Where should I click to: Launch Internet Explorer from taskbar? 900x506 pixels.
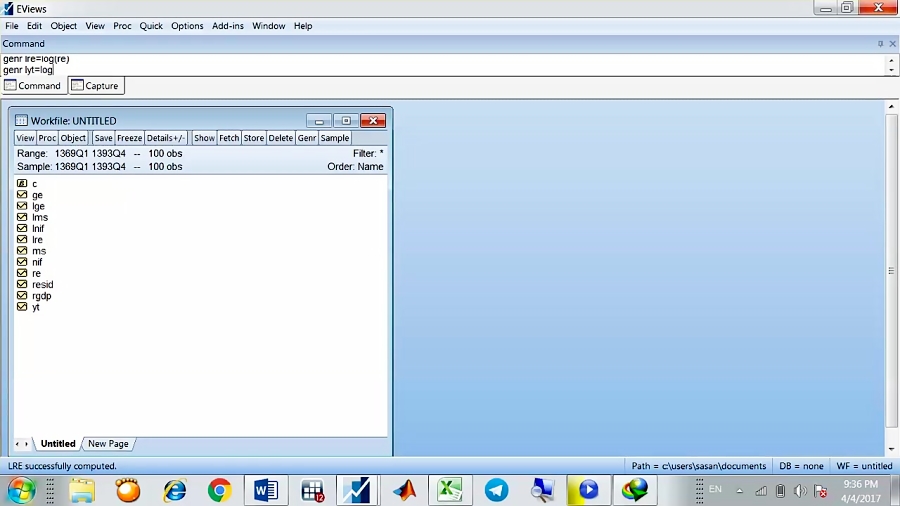(x=174, y=491)
